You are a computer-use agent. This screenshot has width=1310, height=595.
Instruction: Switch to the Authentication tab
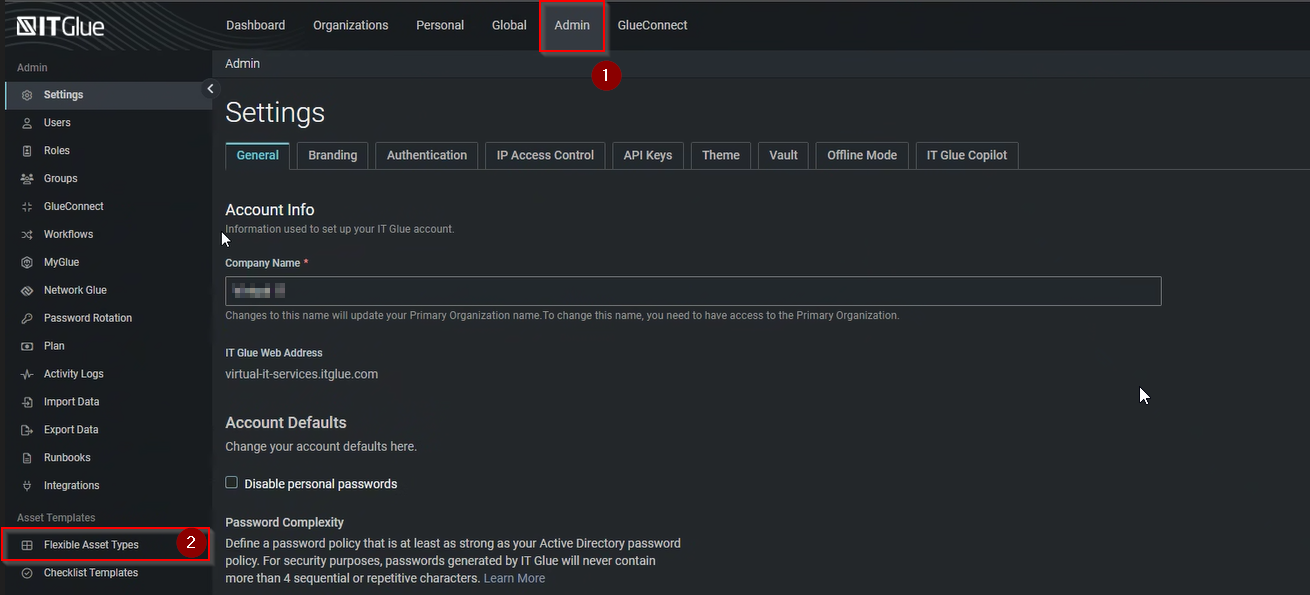tap(427, 156)
